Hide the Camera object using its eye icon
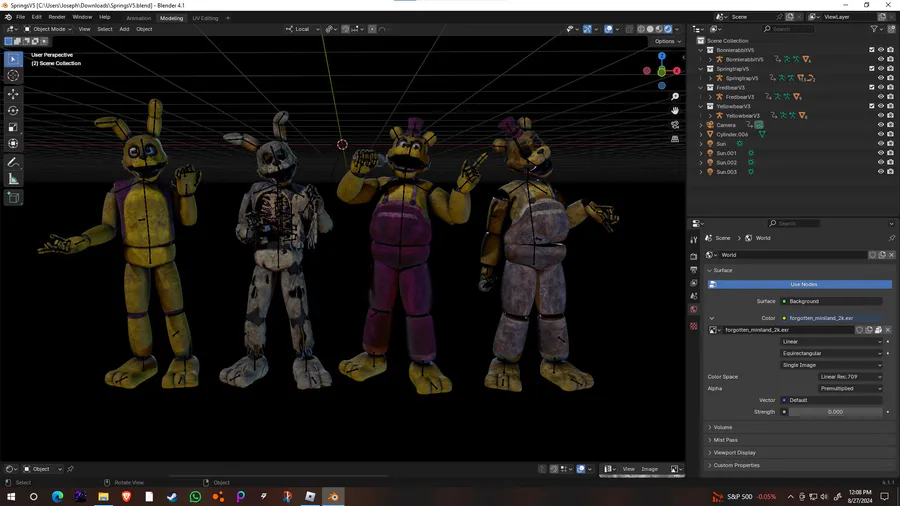Image resolution: width=900 pixels, height=506 pixels. pyautogui.click(x=881, y=125)
